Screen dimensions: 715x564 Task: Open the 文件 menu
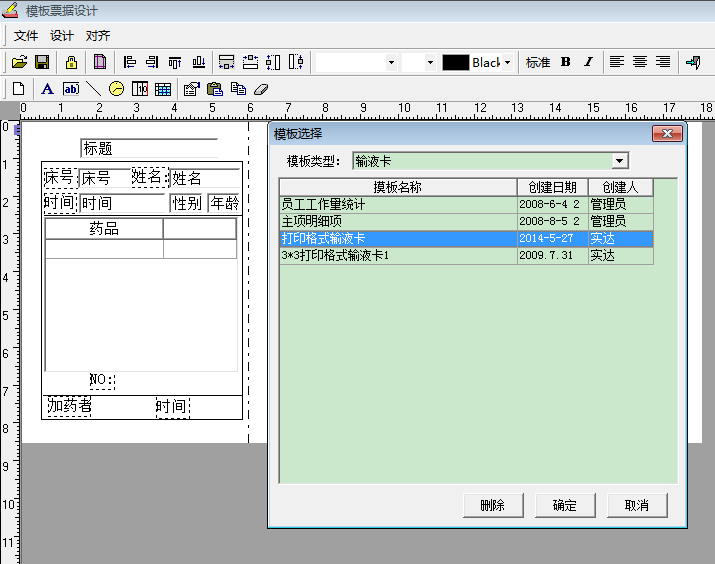pyautogui.click(x=26, y=36)
